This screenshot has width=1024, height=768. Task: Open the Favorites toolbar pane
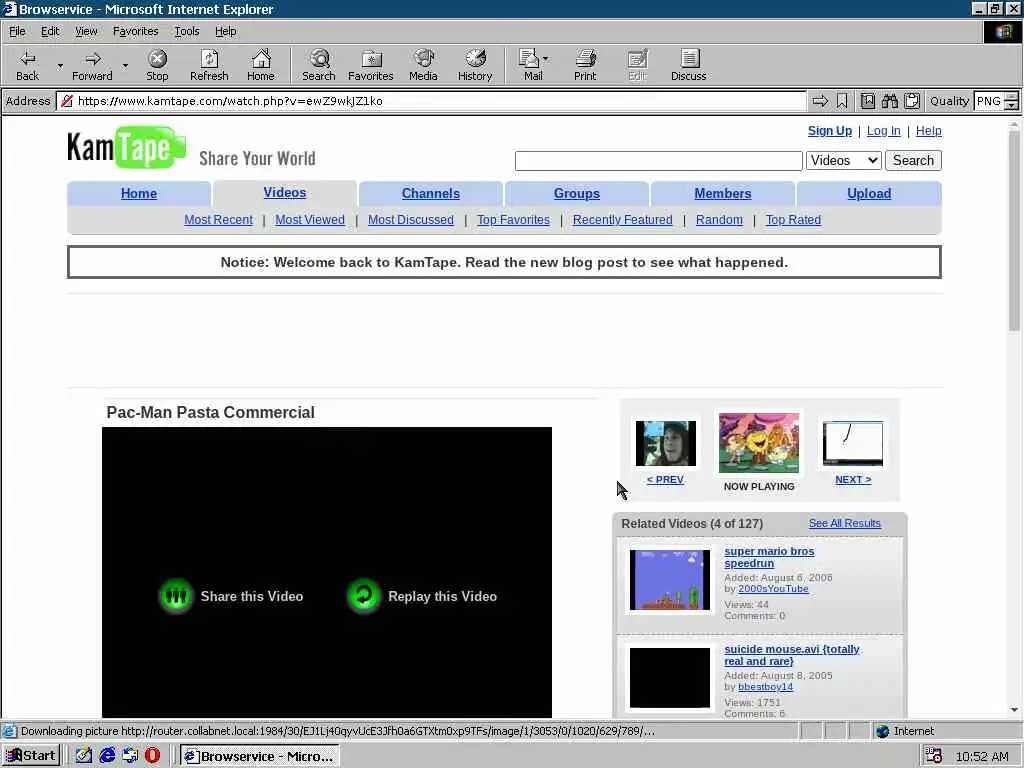(x=371, y=65)
